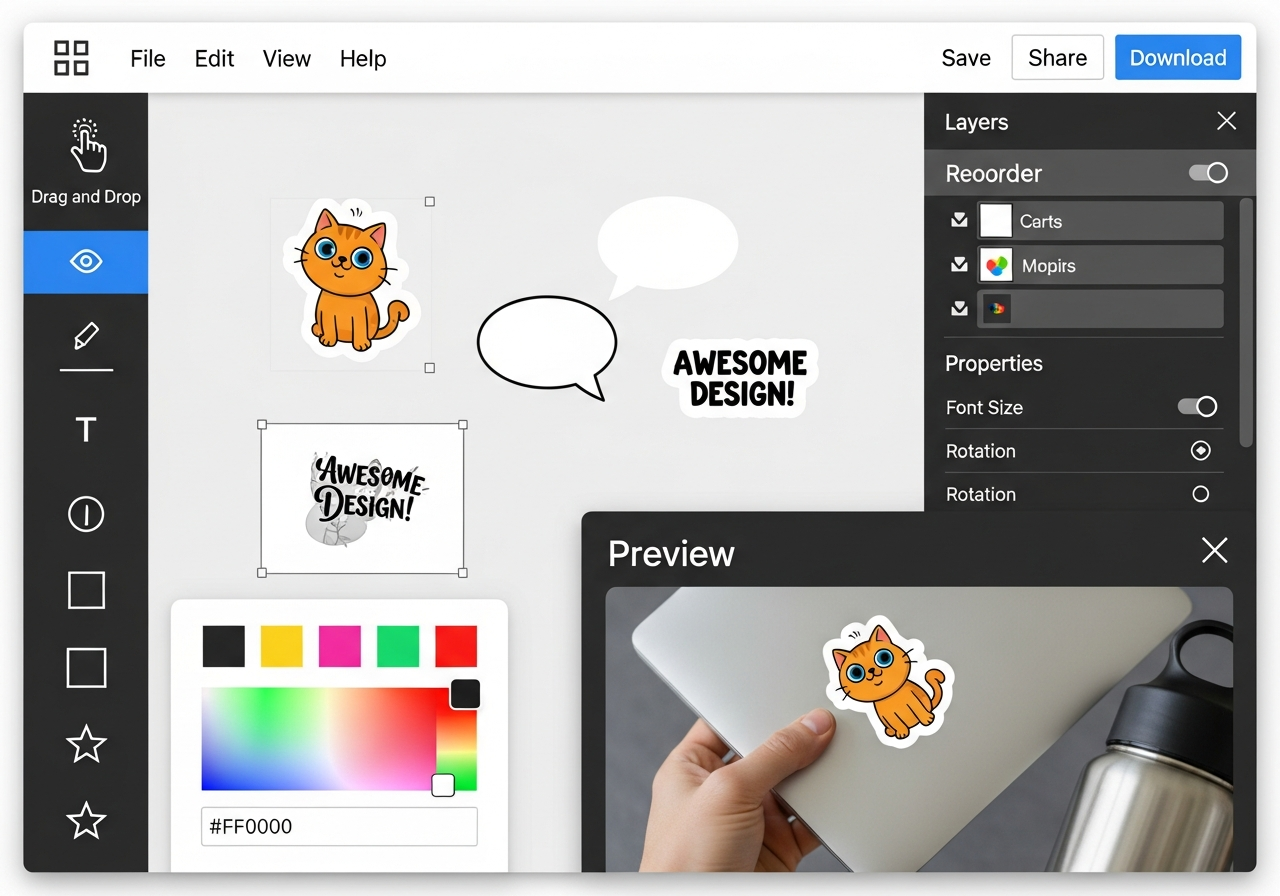The width and height of the screenshot is (1280, 896).
Task: Select the Drag and Drop tool
Action: (x=86, y=160)
